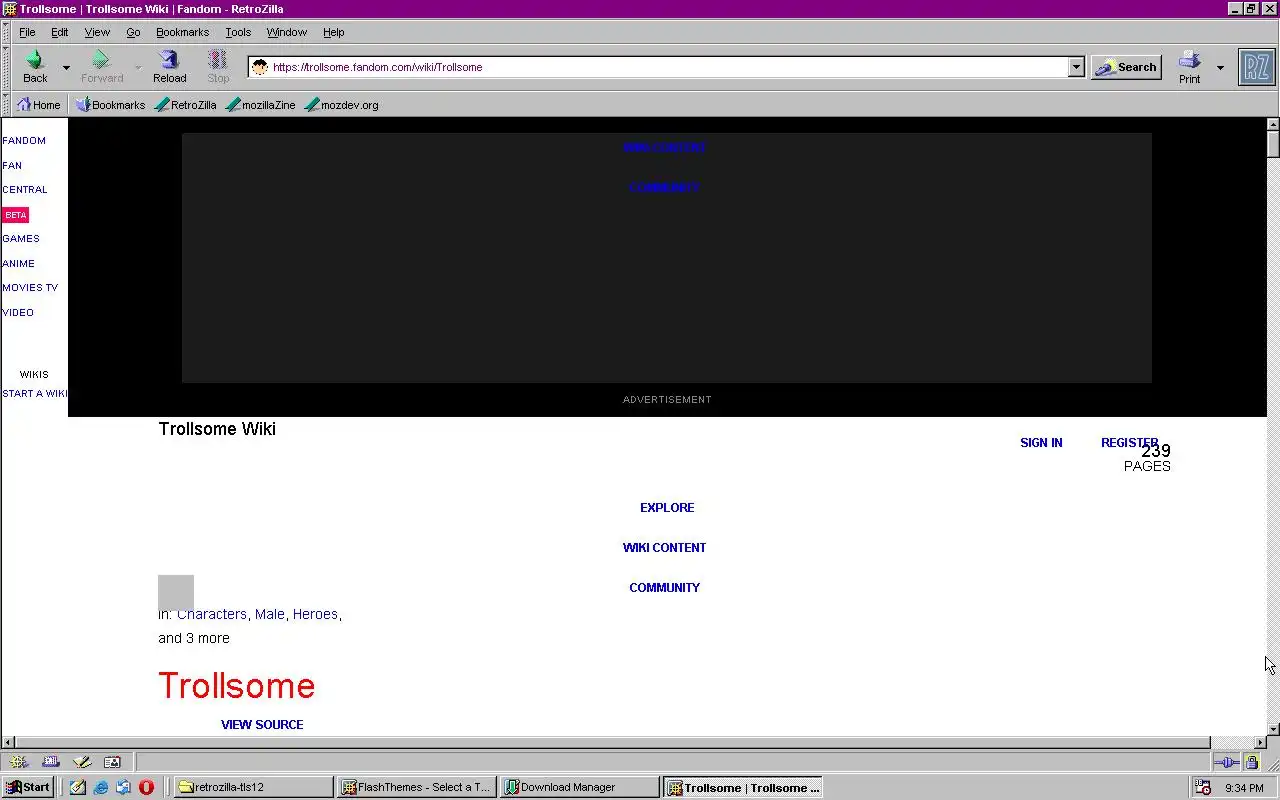Screen dimensions: 1280x800
Task: Click the white-area COMMUNITY link
Action: [x=664, y=588]
